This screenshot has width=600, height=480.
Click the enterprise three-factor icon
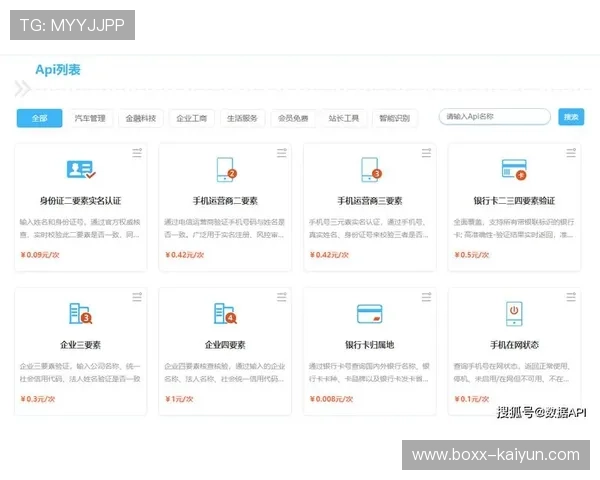(x=80, y=313)
